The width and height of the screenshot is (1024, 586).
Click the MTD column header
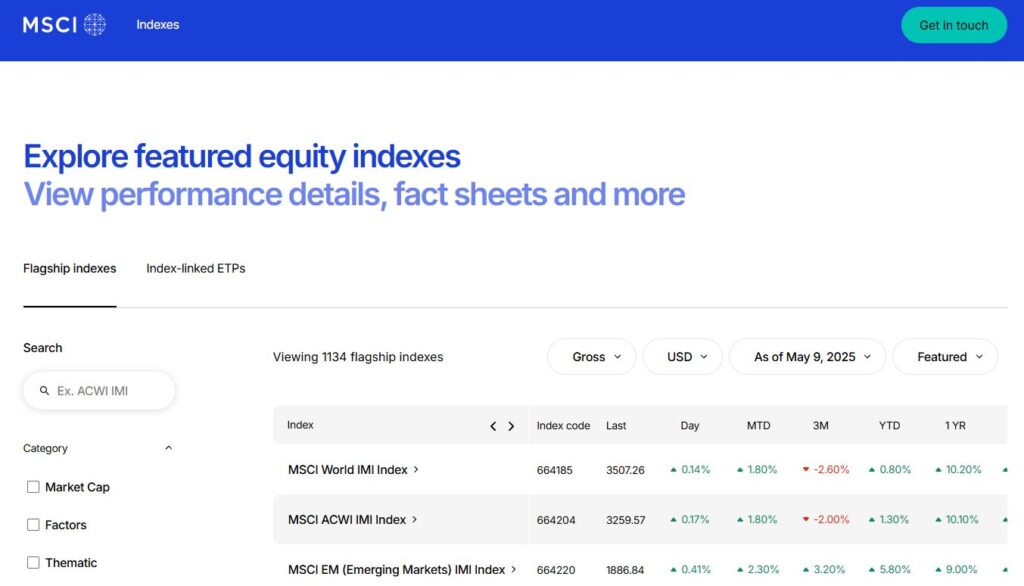[758, 426]
